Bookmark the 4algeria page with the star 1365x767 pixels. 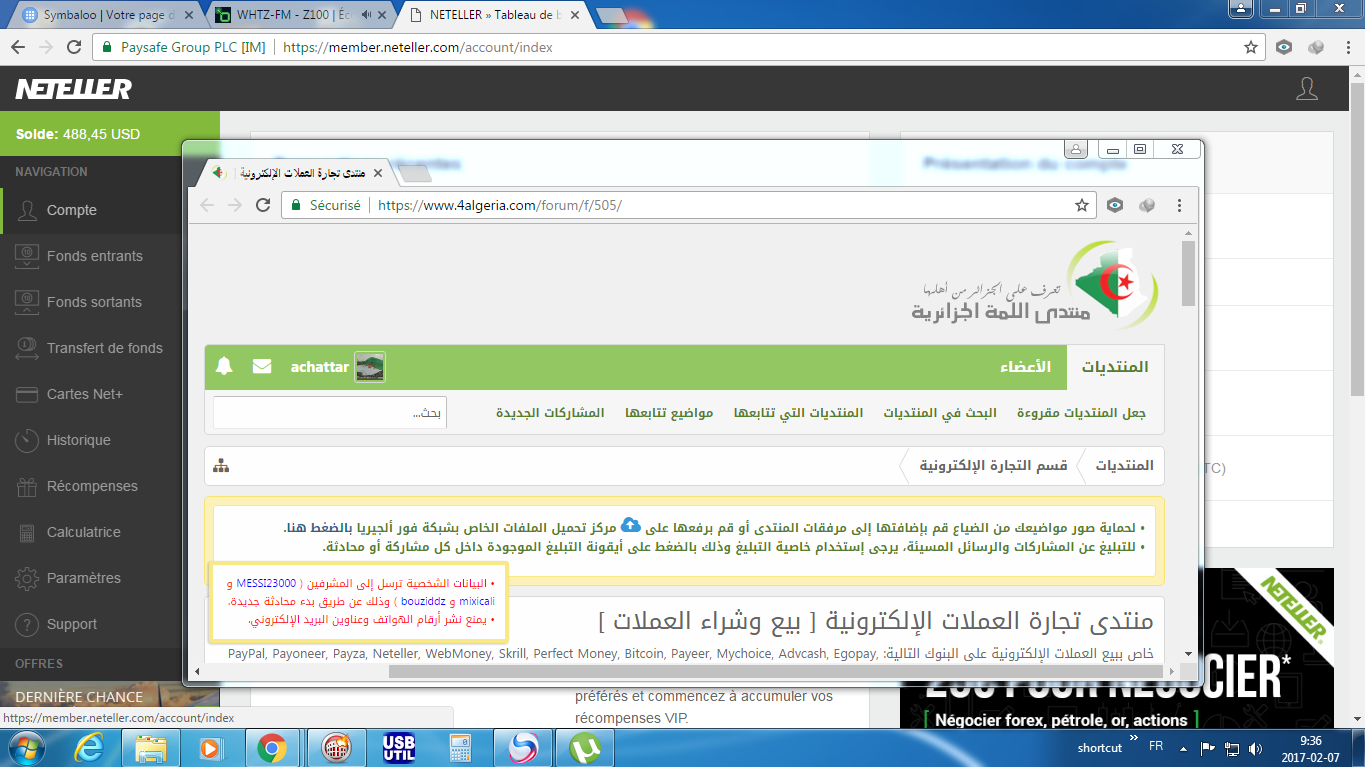pyautogui.click(x=1081, y=205)
